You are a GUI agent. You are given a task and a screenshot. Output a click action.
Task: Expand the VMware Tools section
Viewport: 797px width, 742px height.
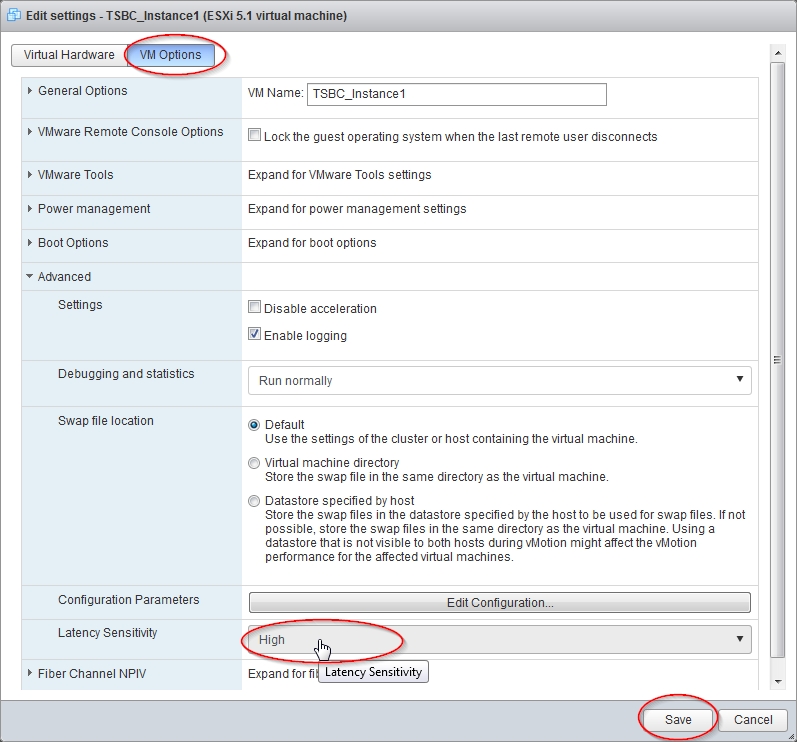click(75, 175)
